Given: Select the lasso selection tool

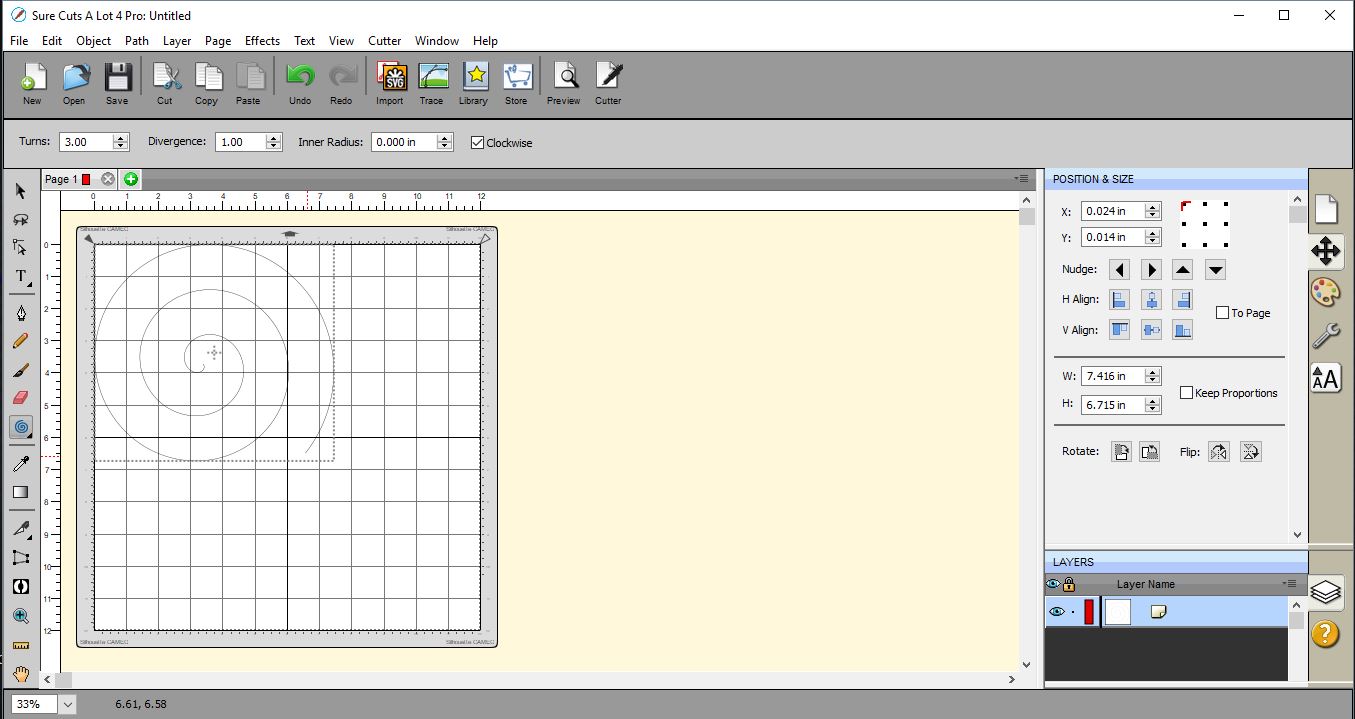Looking at the screenshot, I should (20, 219).
